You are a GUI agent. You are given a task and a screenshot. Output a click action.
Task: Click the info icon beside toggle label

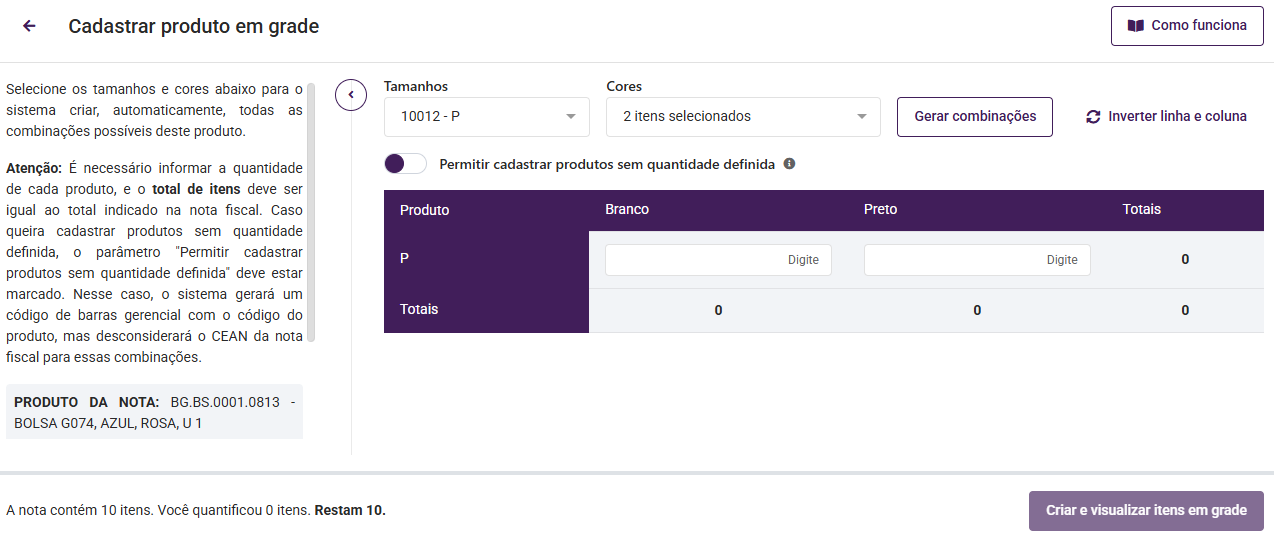[789, 164]
